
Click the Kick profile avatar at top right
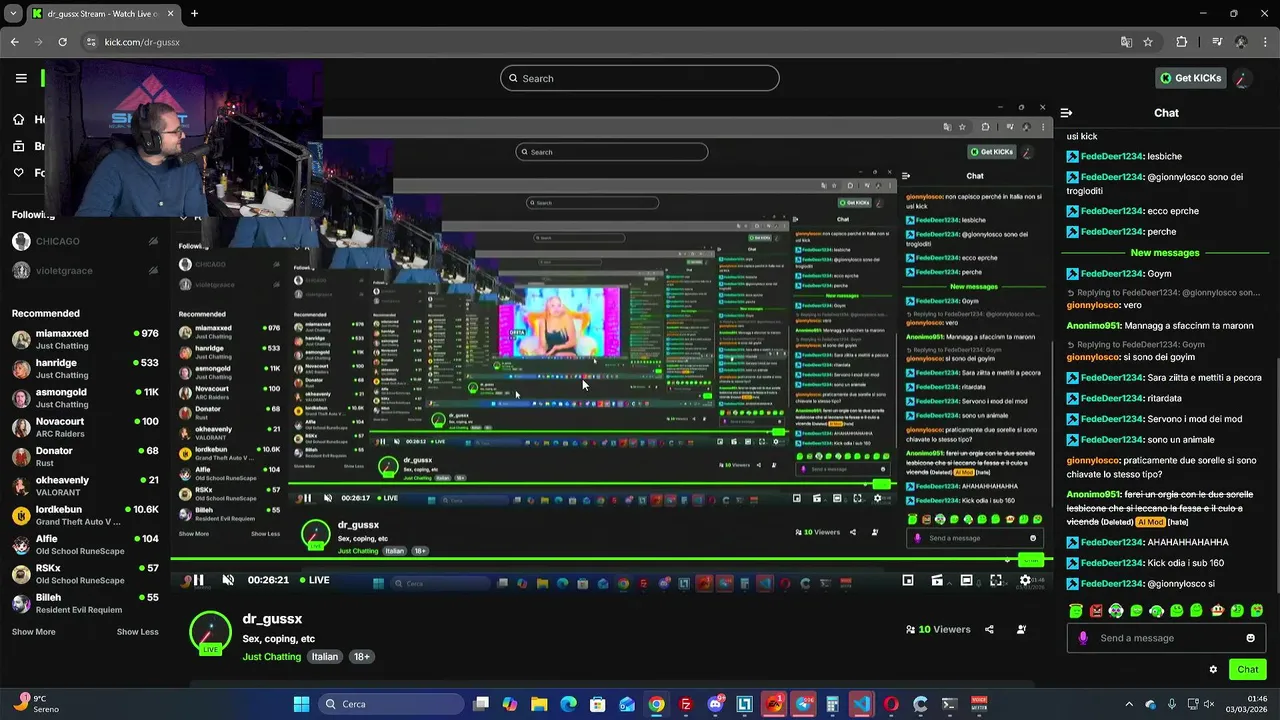tap(1241, 78)
